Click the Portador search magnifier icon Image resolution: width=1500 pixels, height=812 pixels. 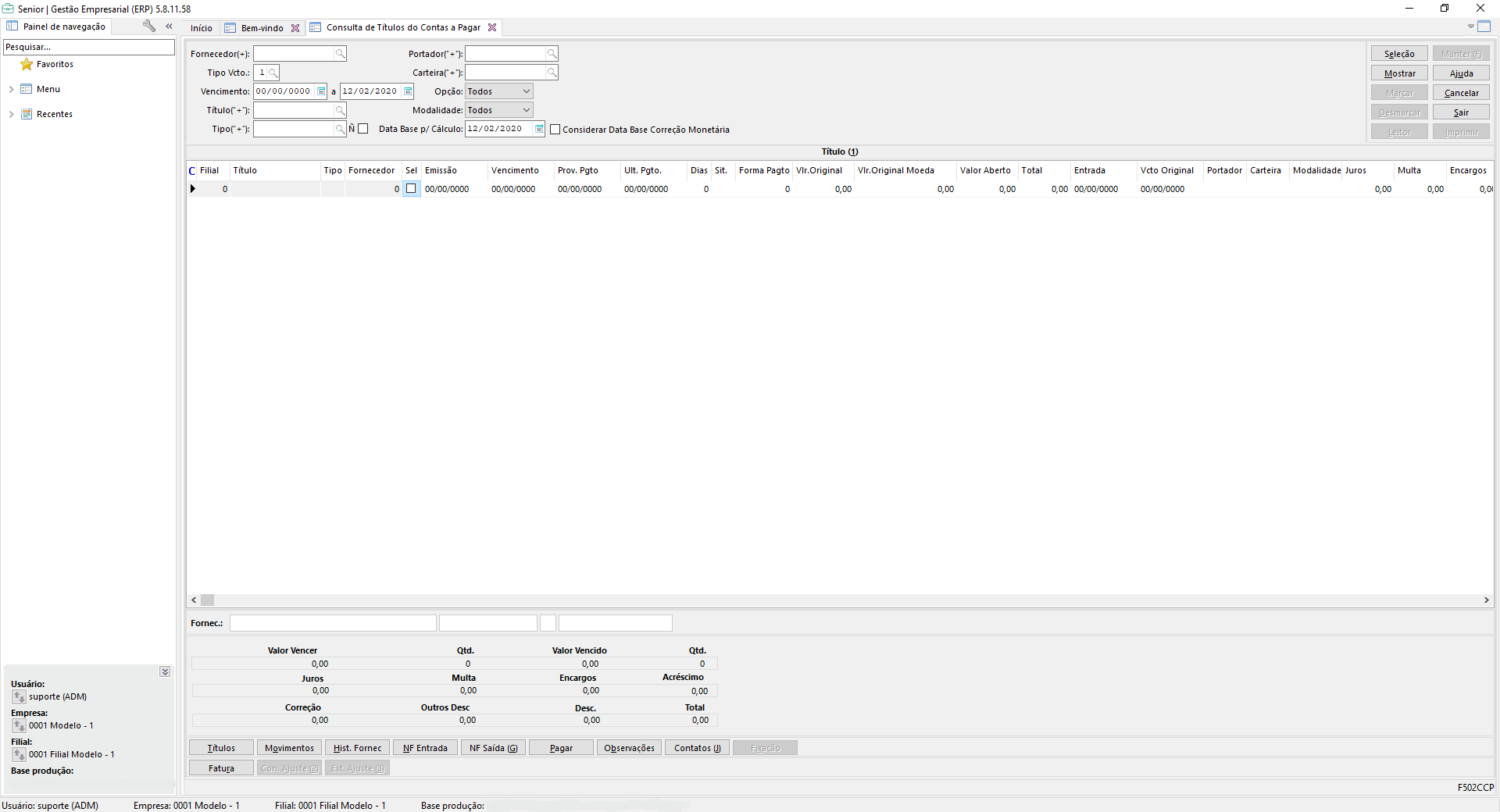552,54
